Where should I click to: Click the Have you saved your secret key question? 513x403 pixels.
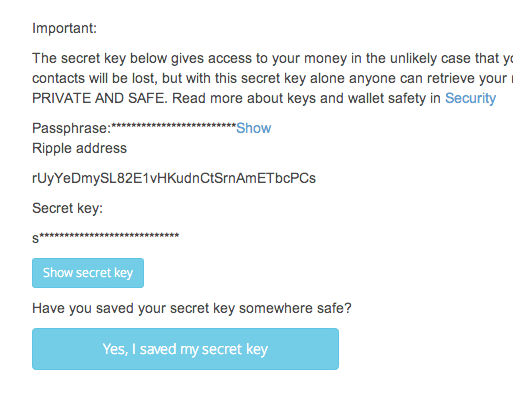pyautogui.click(x=192, y=308)
